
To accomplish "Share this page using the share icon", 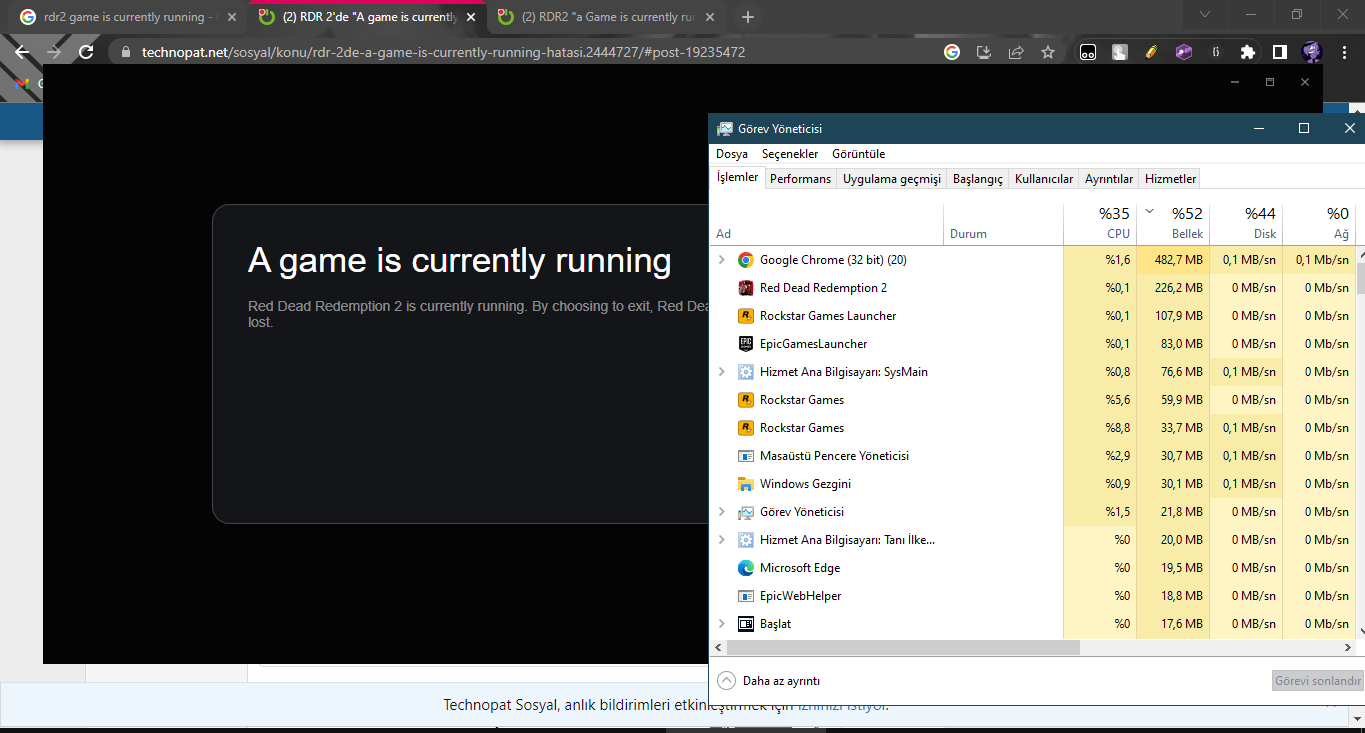I will point(1016,52).
